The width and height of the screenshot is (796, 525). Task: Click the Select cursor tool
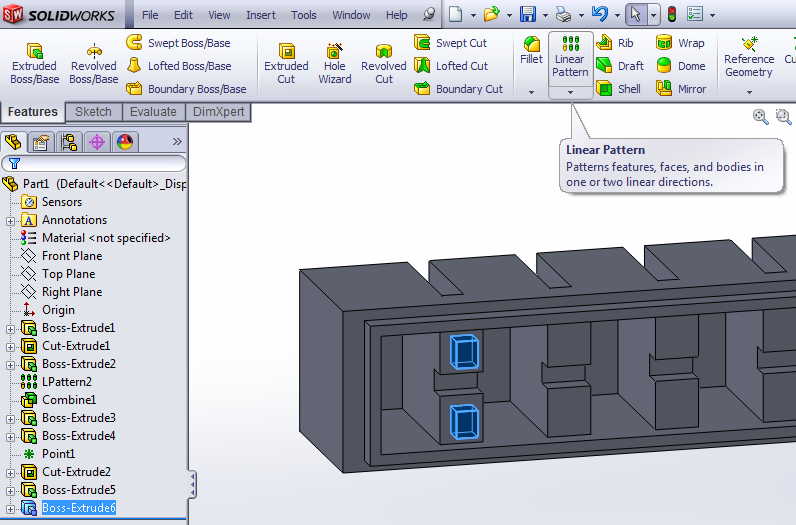635,14
